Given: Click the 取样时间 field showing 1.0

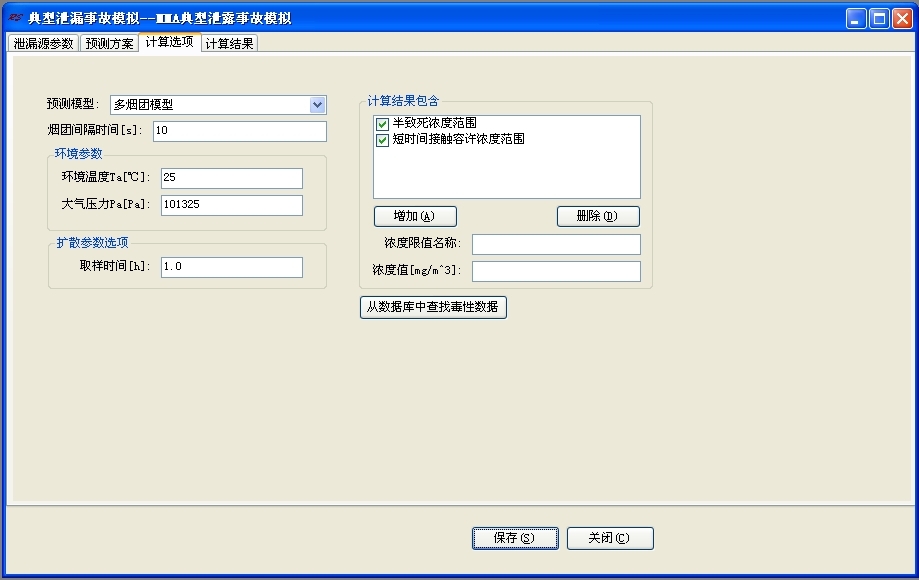Looking at the screenshot, I should [232, 267].
